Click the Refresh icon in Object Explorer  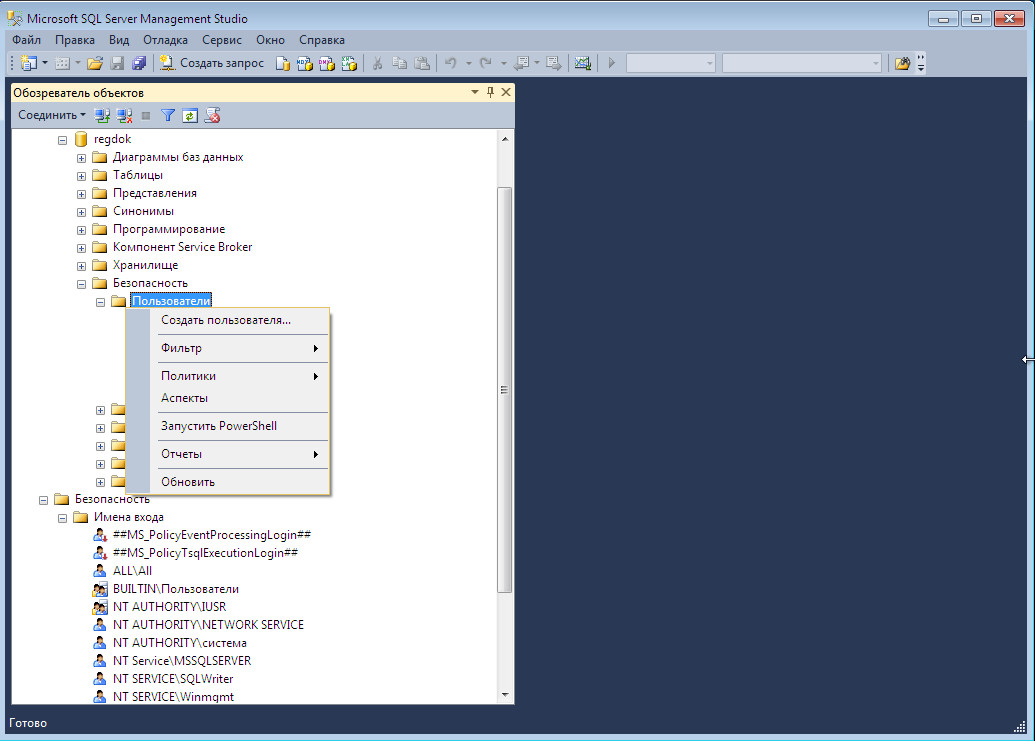[190, 116]
